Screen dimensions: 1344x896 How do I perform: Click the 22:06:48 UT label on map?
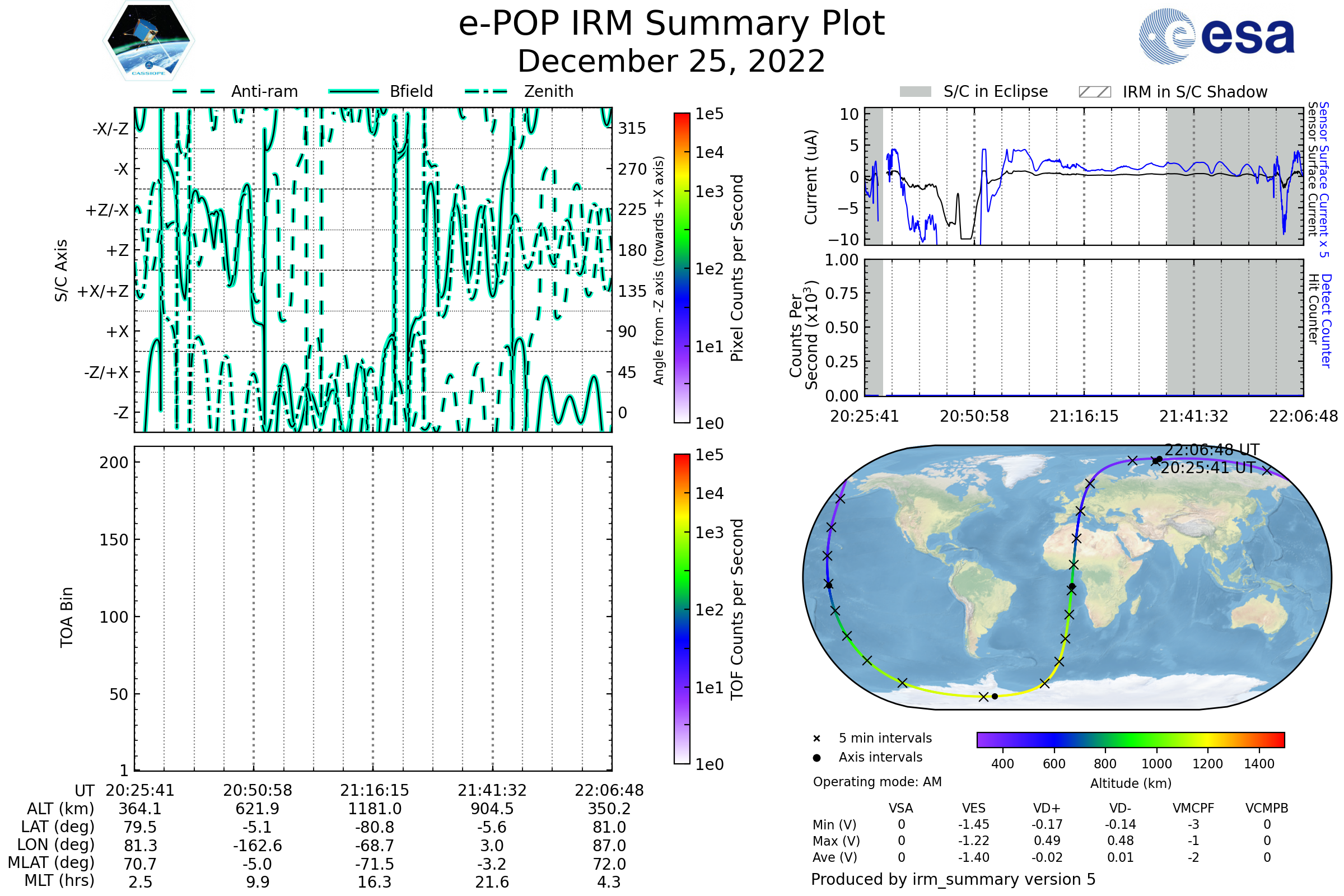[1211, 450]
